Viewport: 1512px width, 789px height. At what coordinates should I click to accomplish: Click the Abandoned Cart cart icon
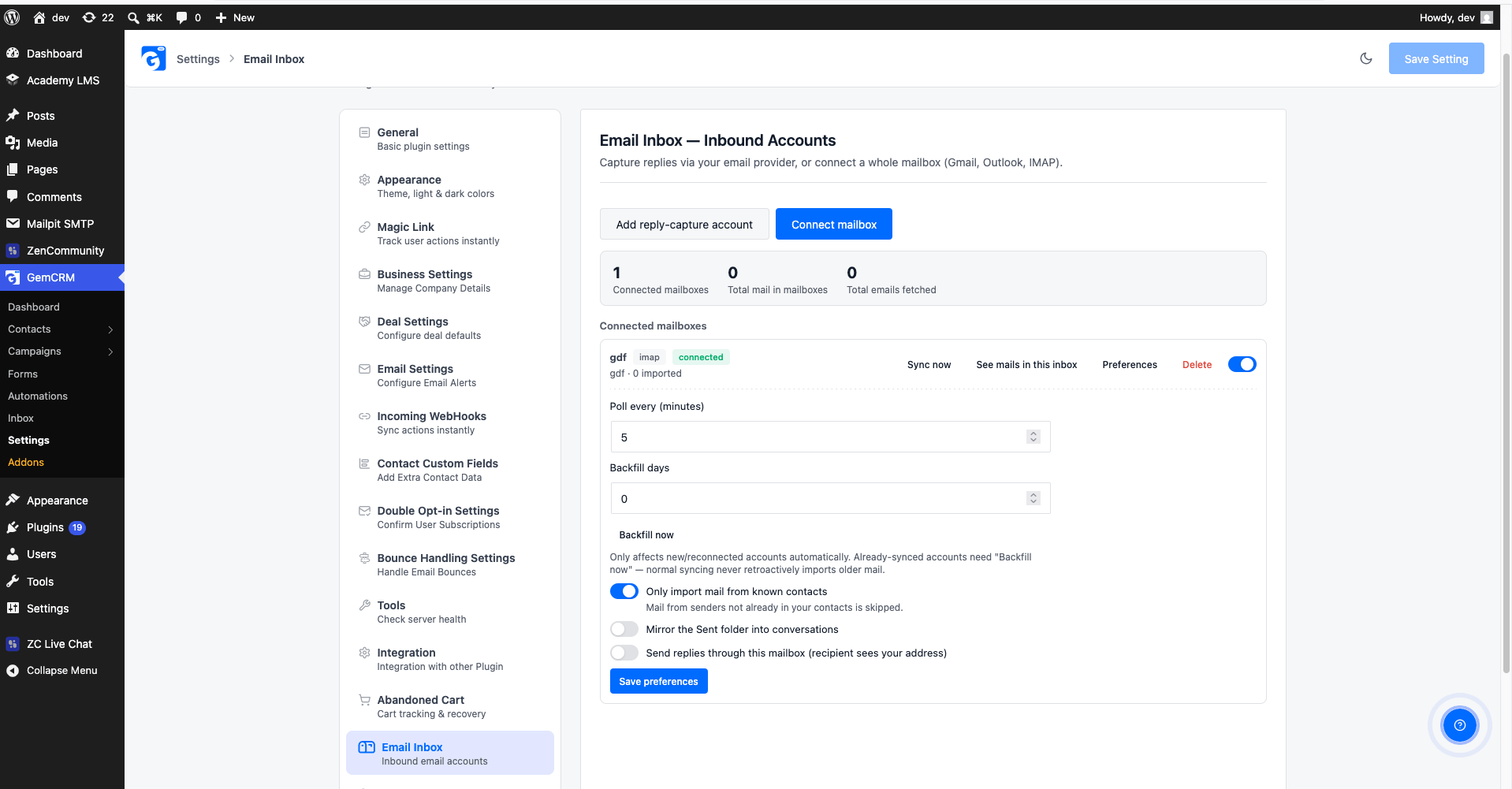coord(364,700)
